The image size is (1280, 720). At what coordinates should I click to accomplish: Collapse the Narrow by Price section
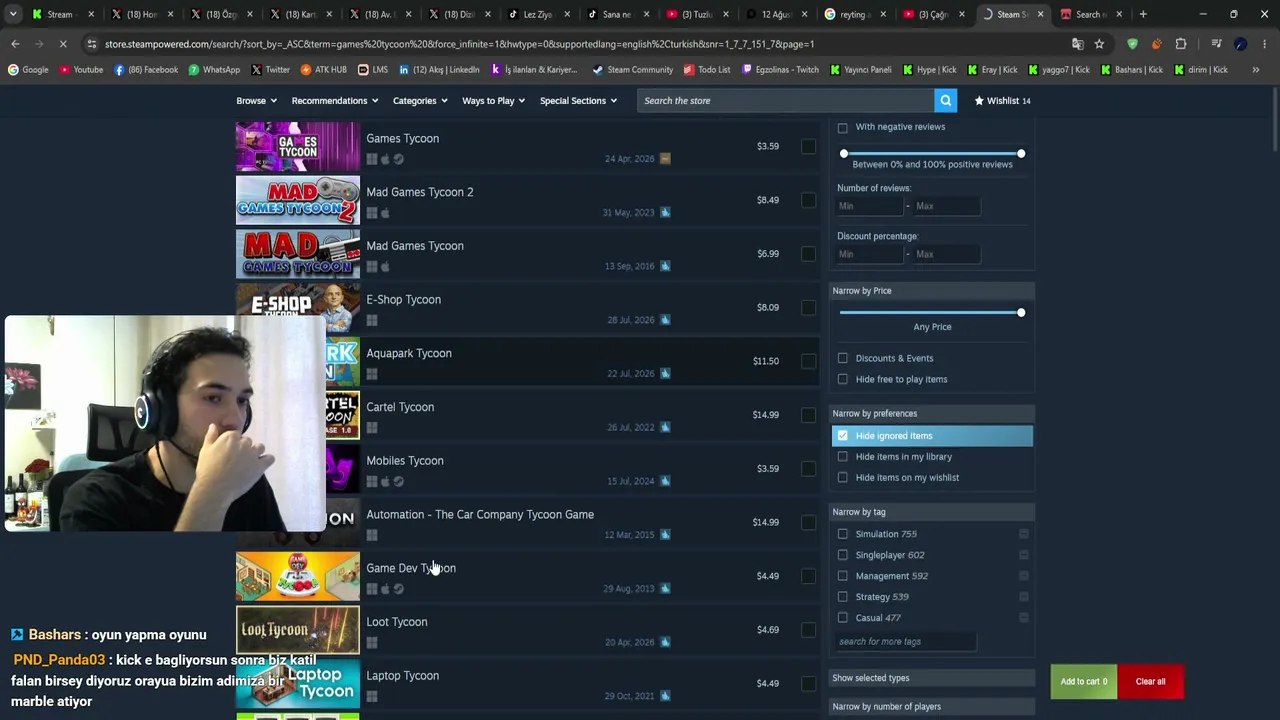[932, 290]
